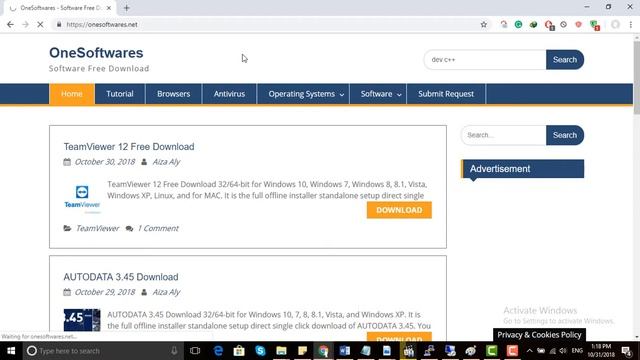Click the microphone icon in taskbar search
Image resolution: width=640 pixels, height=360 pixels.
[x=174, y=351]
